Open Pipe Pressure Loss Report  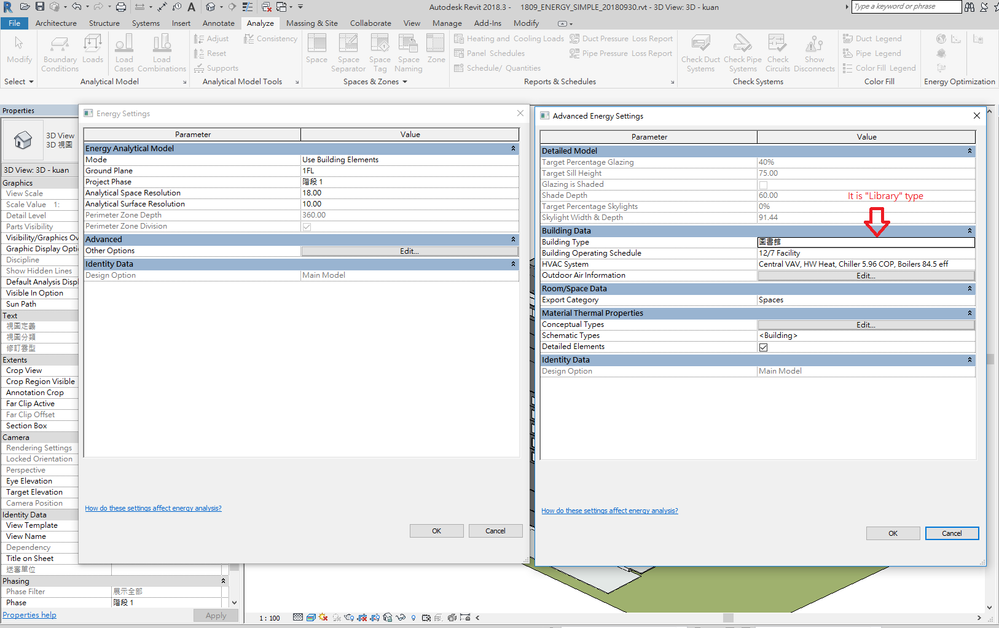(x=621, y=54)
